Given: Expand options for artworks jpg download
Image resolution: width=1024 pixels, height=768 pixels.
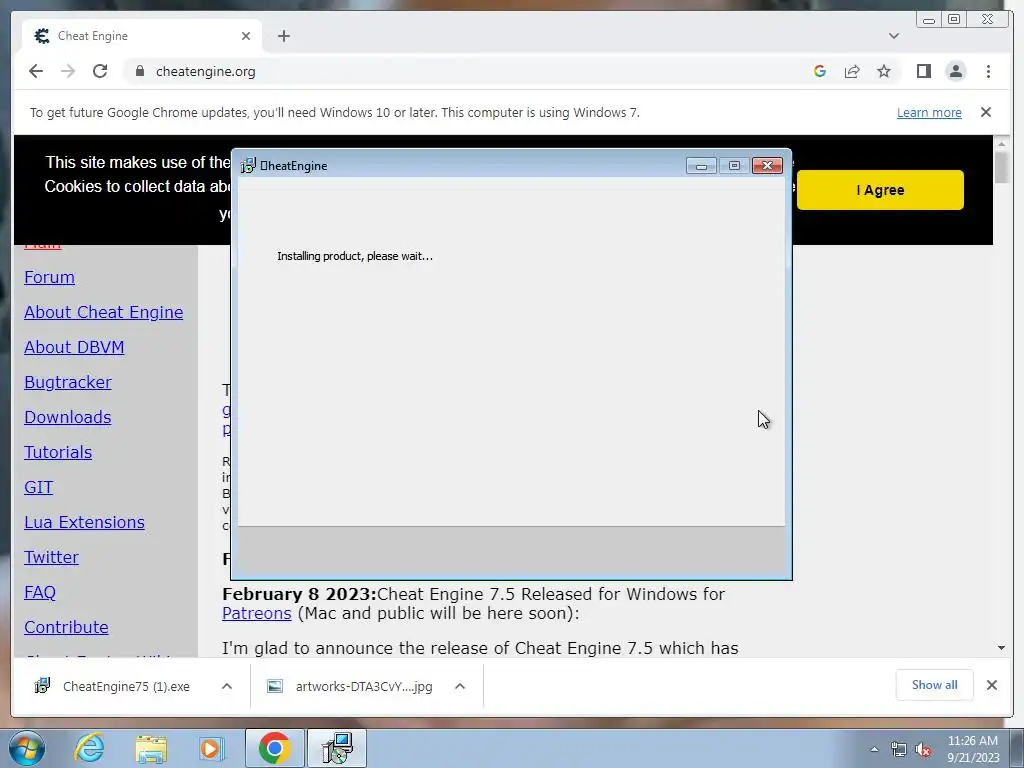Looking at the screenshot, I should [460, 686].
